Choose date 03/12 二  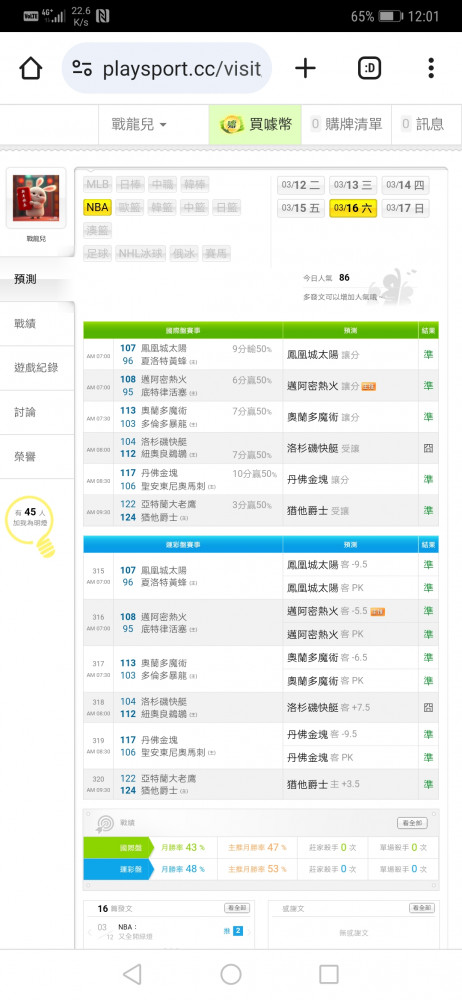pyautogui.click(x=301, y=185)
